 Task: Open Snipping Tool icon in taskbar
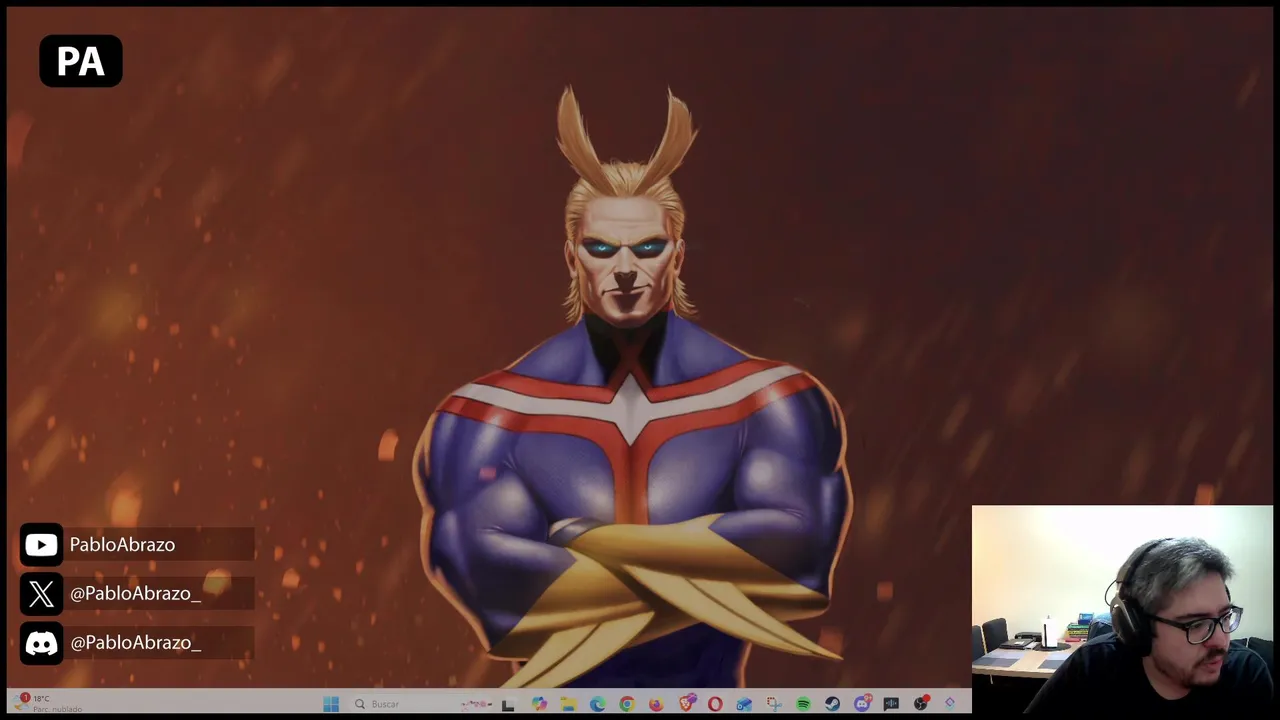(773, 704)
